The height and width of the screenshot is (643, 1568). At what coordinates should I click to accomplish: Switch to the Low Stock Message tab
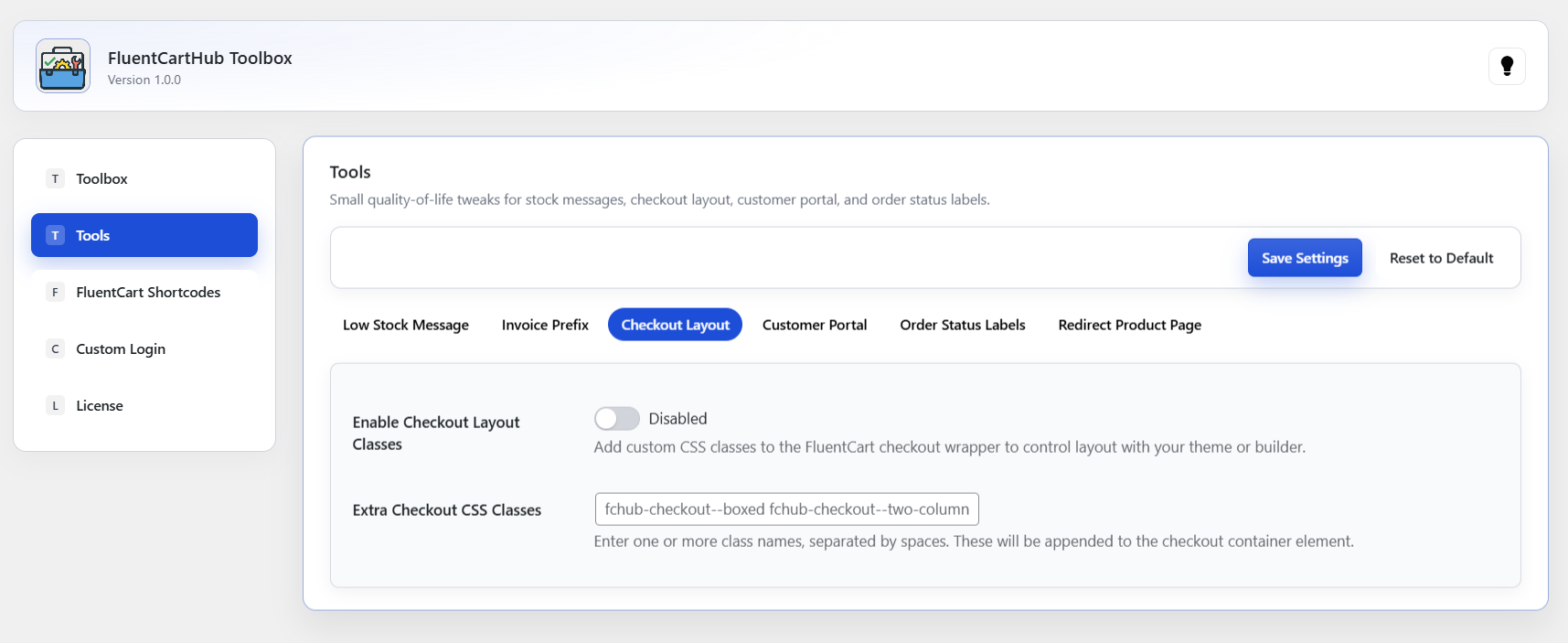click(x=405, y=325)
